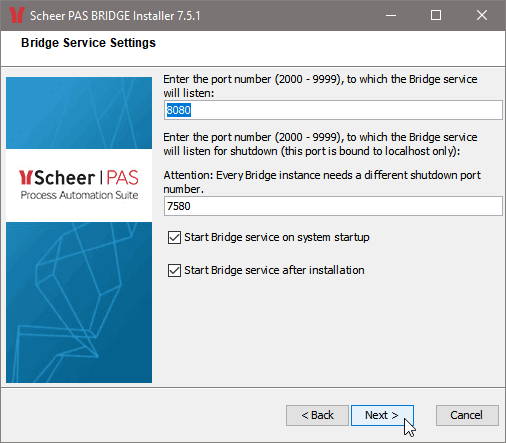This screenshot has height=443, width=506.
Task: Click the upper blue banner above the logo
Action: pyautogui.click(x=79, y=113)
